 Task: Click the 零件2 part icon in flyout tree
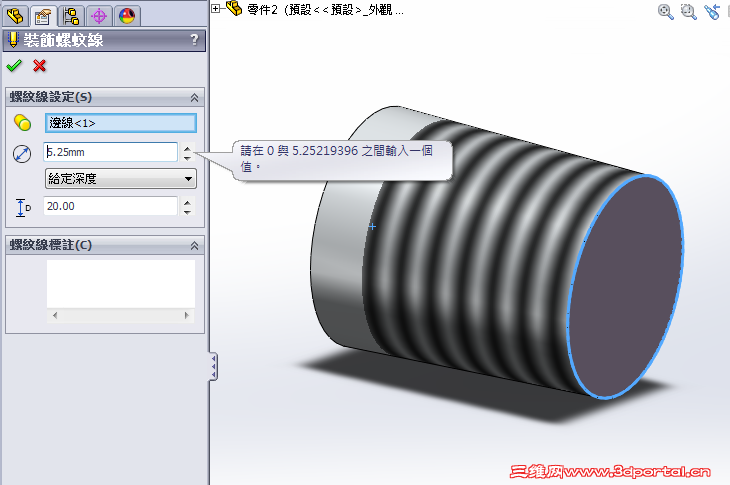click(234, 8)
